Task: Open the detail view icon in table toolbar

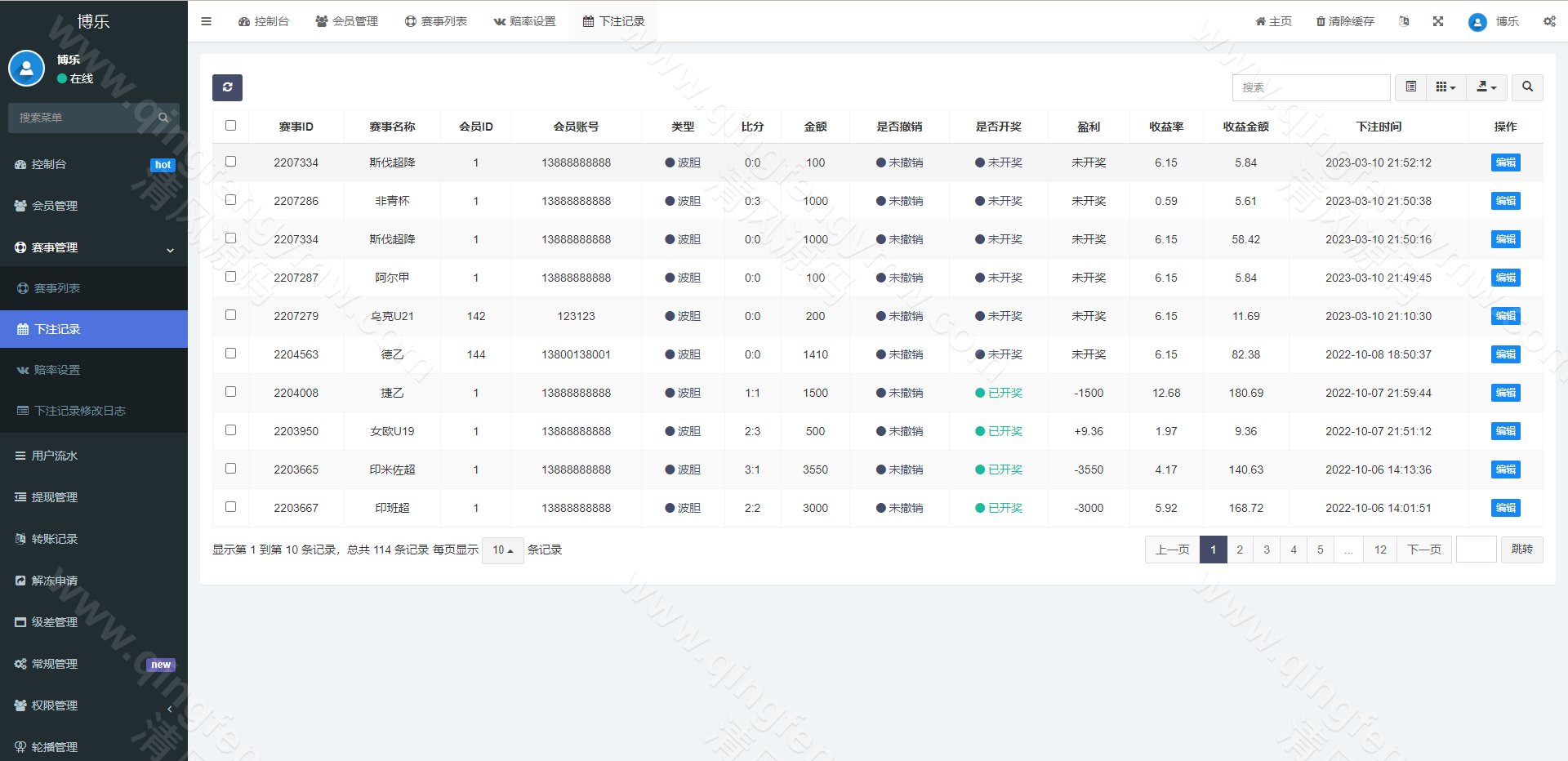Action: point(1410,87)
